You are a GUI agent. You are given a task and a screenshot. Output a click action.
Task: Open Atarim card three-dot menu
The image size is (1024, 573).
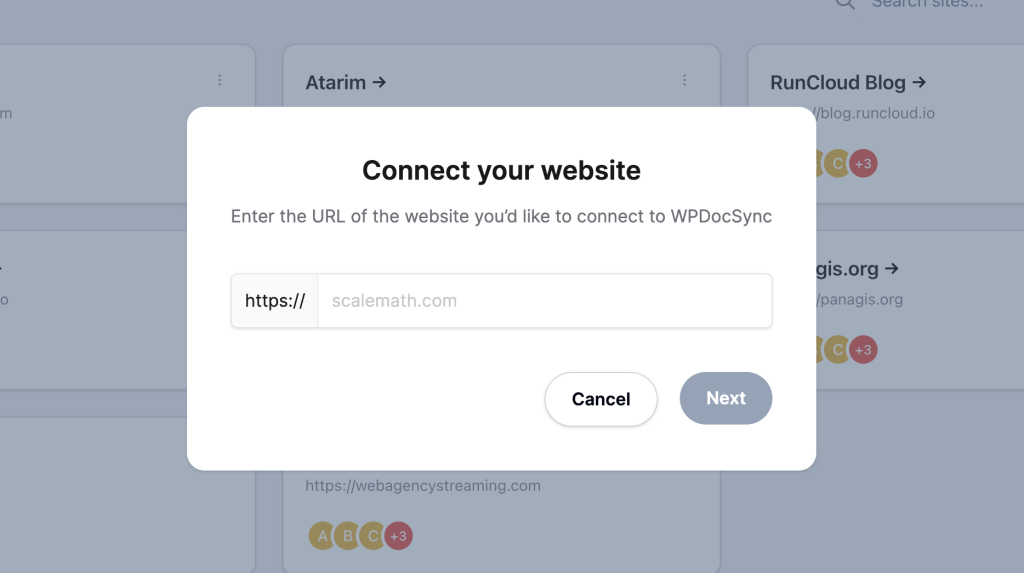[x=684, y=80]
